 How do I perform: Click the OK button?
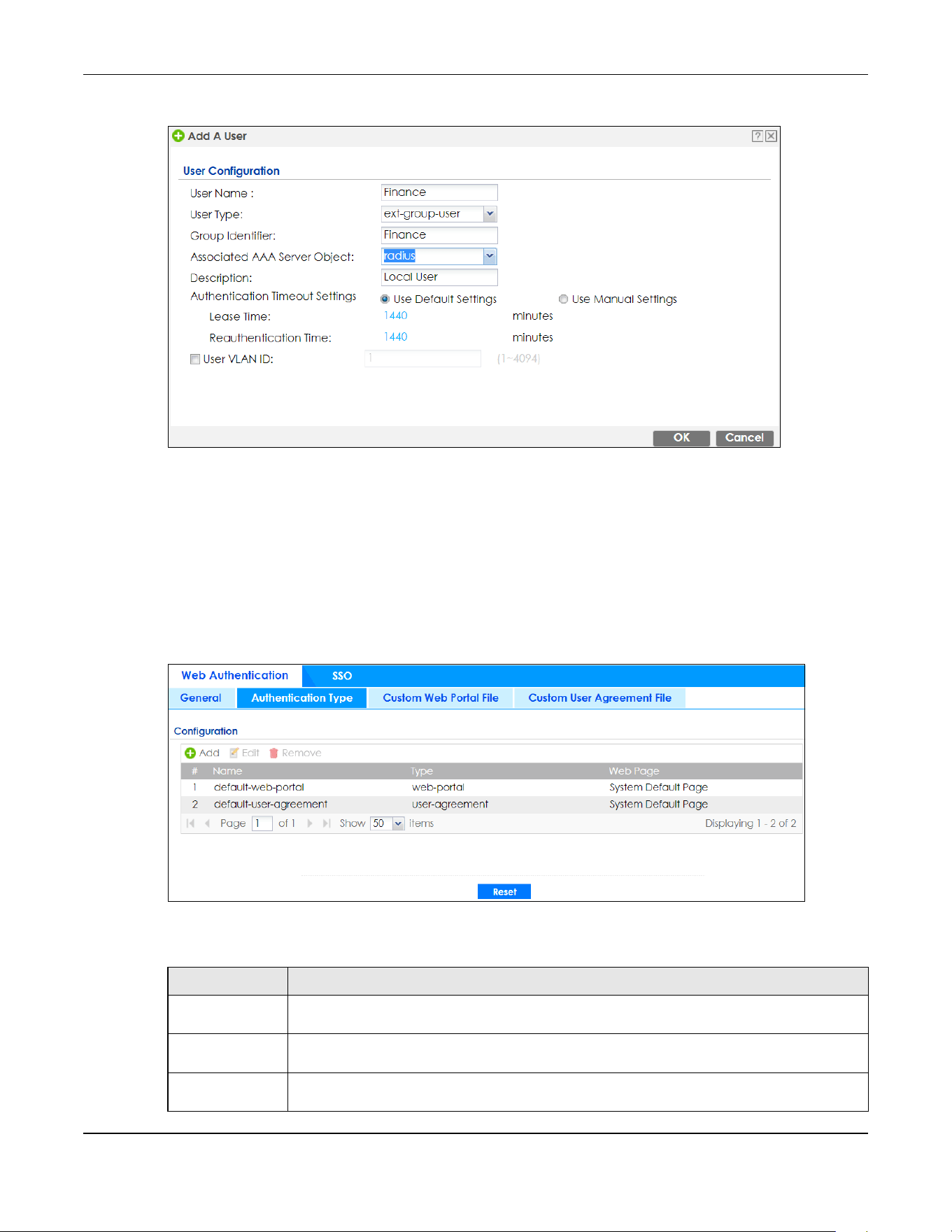(681, 438)
